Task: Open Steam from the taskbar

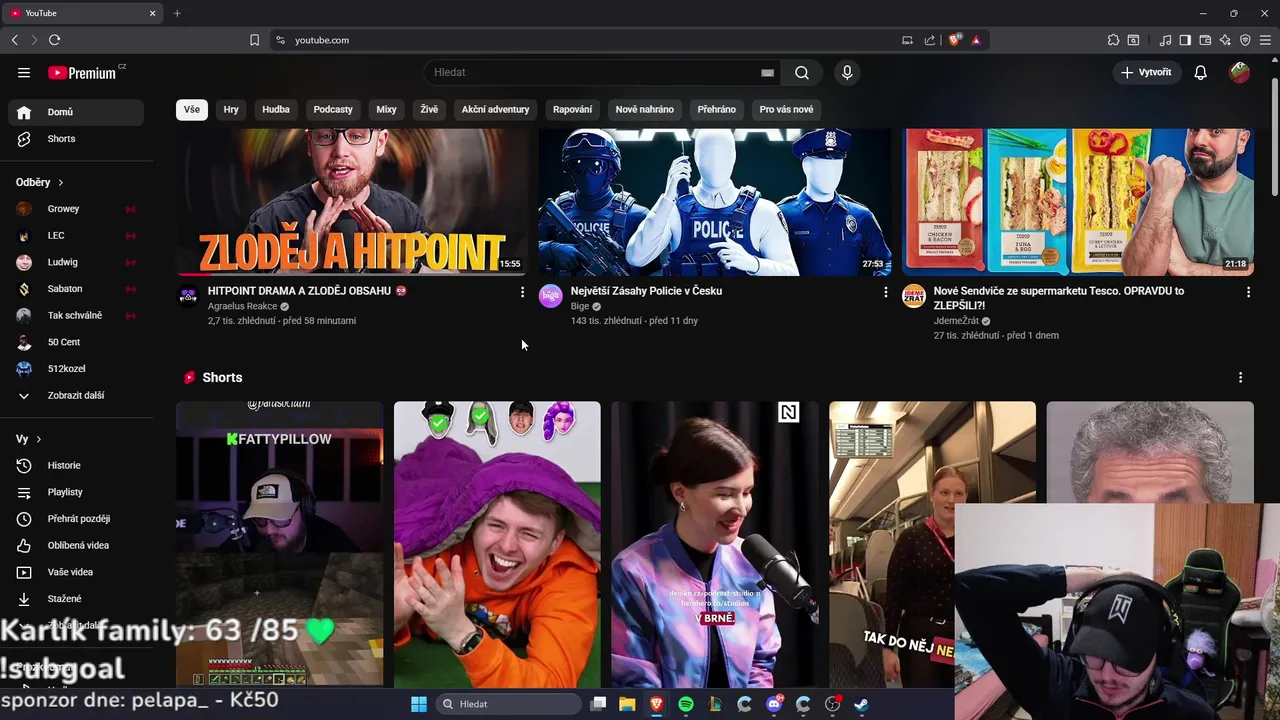Action: [x=861, y=704]
